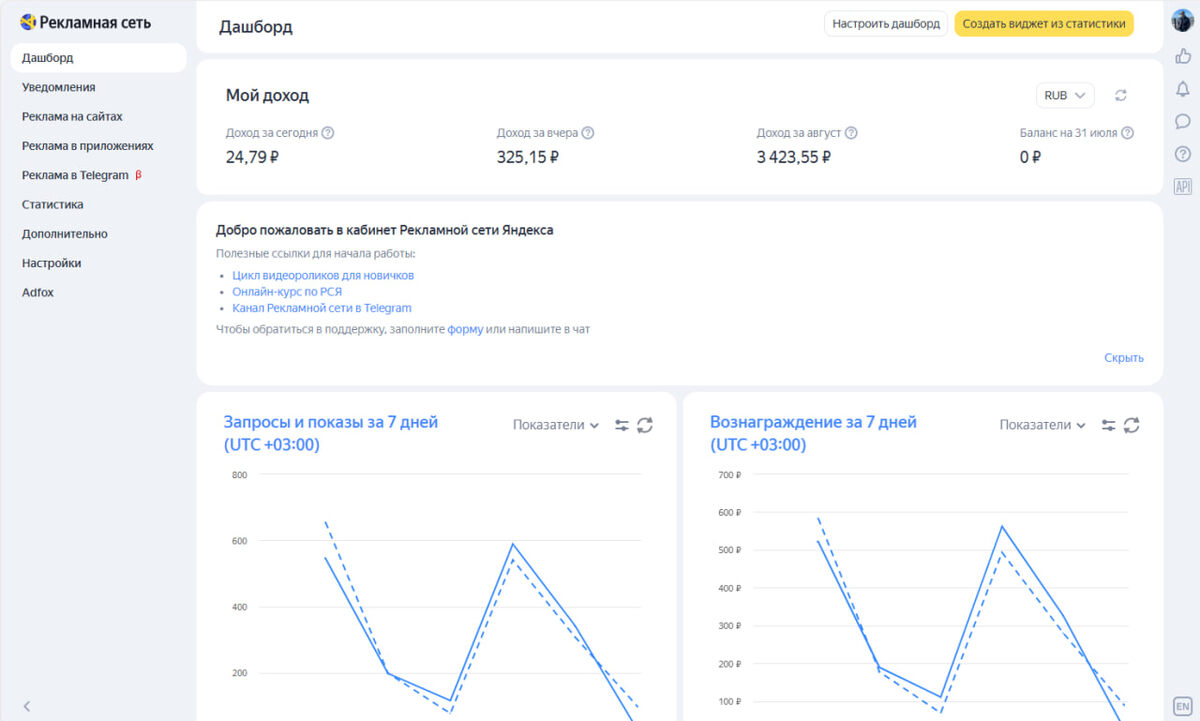
Task: Open the support chat bubble icon
Action: [1182, 121]
